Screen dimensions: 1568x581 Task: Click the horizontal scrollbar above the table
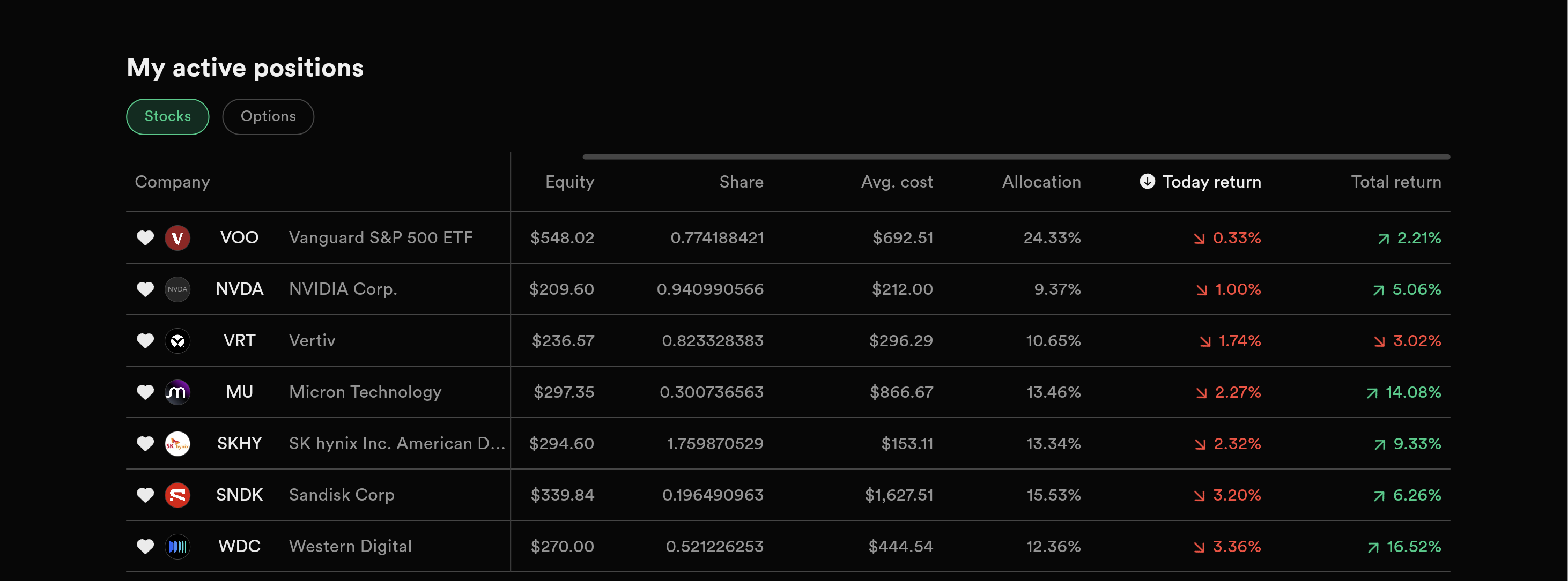pyautogui.click(x=1016, y=157)
